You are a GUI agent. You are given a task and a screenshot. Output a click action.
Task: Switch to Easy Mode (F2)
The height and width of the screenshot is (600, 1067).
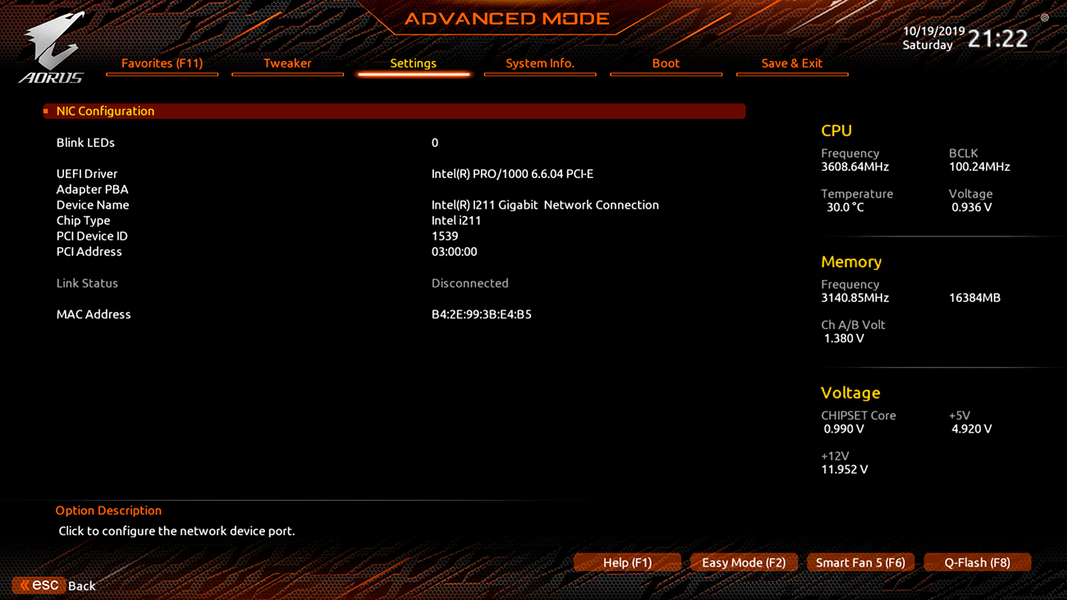(744, 563)
